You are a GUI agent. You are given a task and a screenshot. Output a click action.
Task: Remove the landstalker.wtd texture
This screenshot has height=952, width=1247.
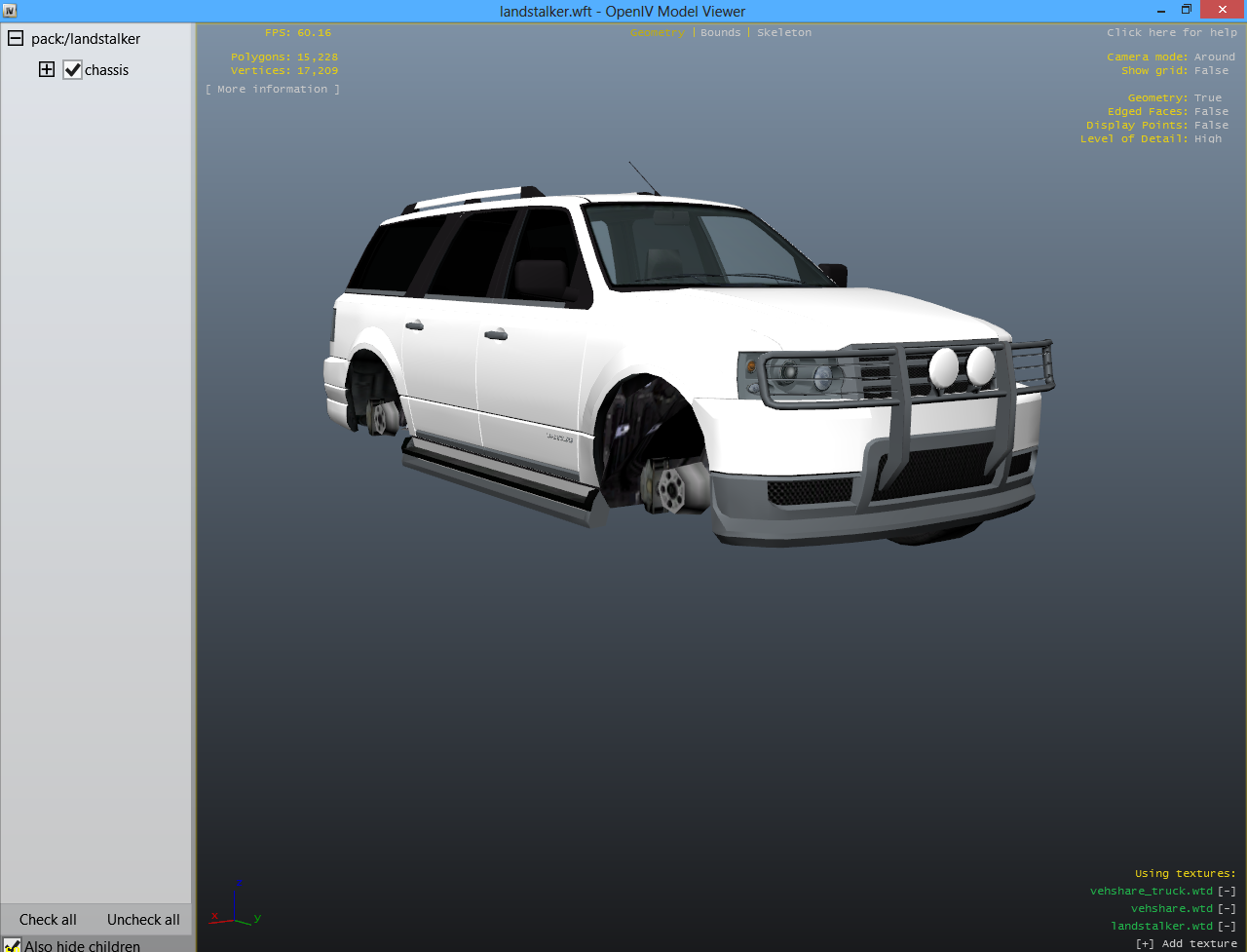(1227, 927)
